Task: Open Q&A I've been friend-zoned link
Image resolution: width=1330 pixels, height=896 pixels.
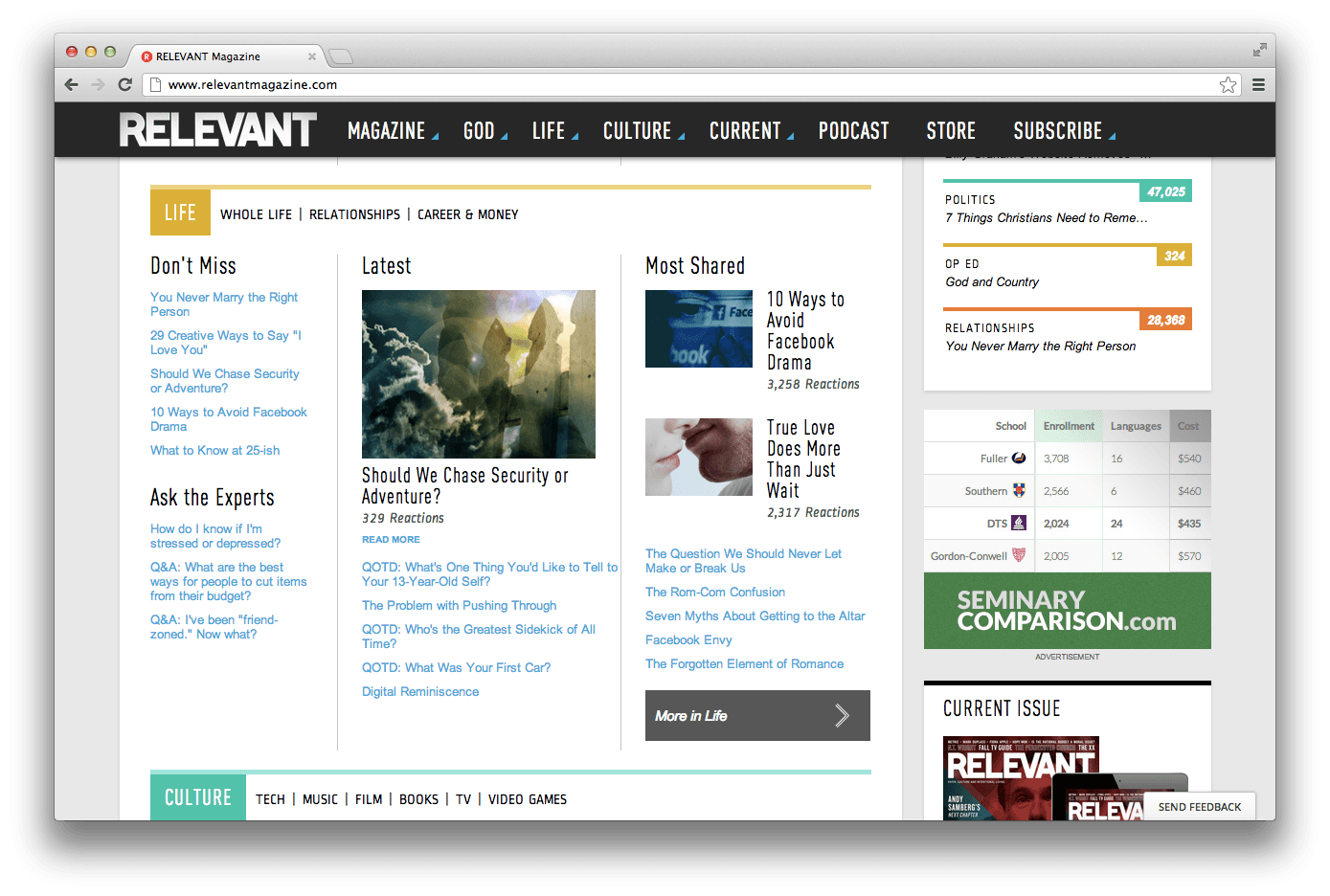Action: coord(214,627)
